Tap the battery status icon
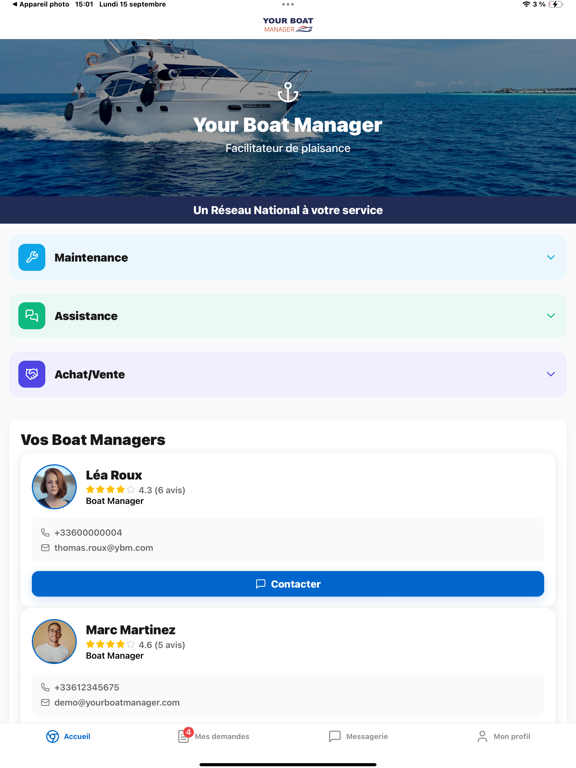Viewport: 576px width, 768px height. [555, 4]
